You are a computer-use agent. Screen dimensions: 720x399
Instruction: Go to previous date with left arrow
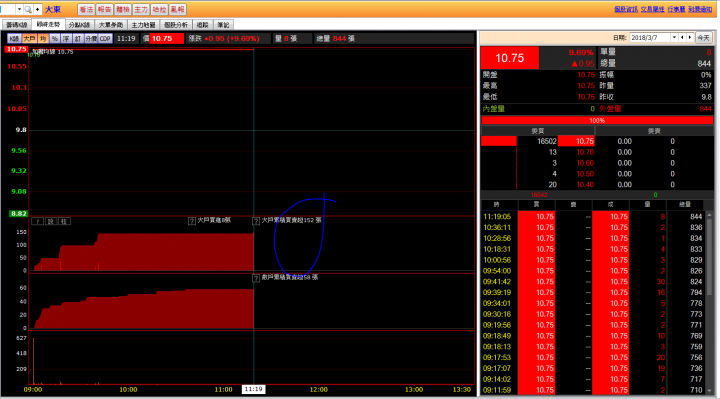682,38
